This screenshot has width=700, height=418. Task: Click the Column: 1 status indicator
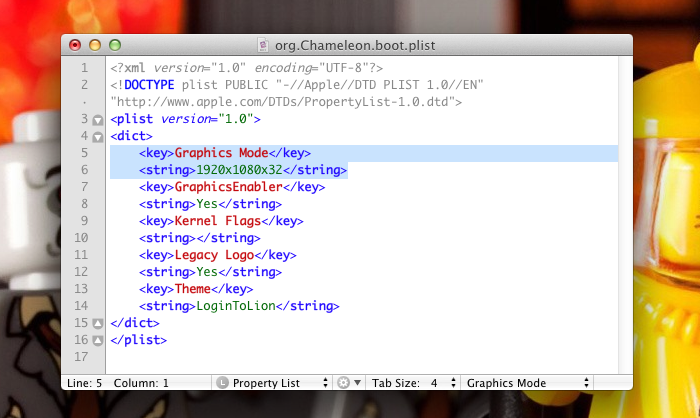[141, 383]
